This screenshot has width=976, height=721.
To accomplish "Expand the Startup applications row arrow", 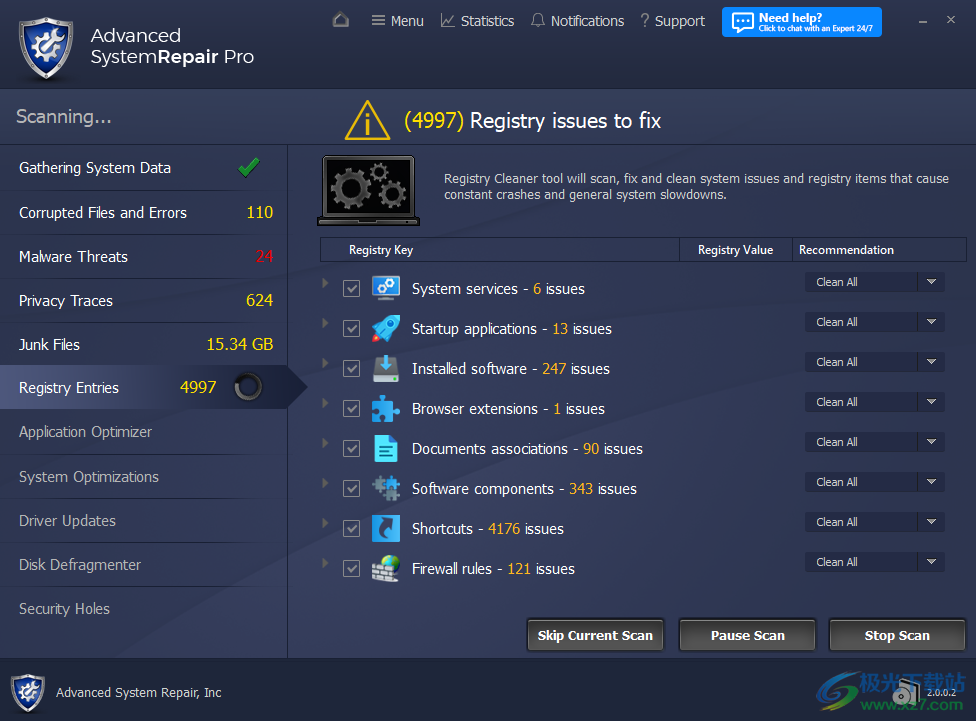I will (x=325, y=323).
